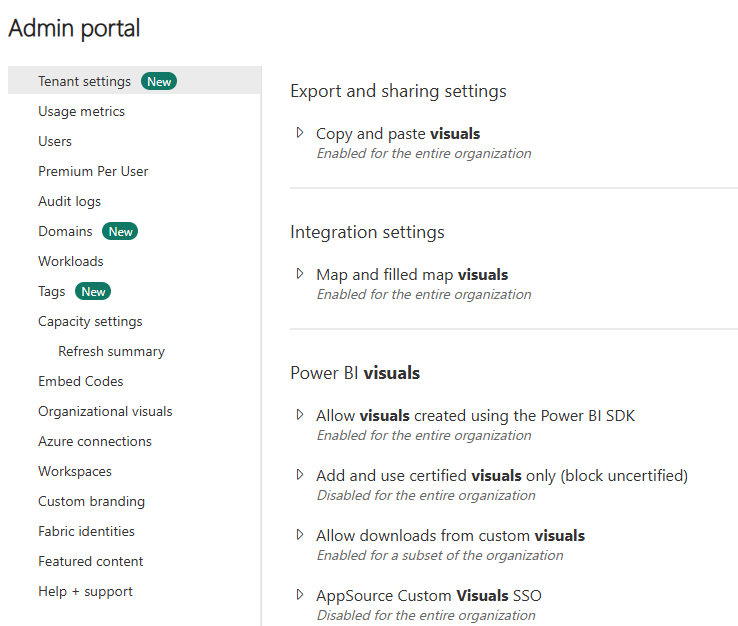Viewport: 738px width, 626px height.
Task: Click 'Allow downloads from custom visuals' title
Action: tap(450, 536)
